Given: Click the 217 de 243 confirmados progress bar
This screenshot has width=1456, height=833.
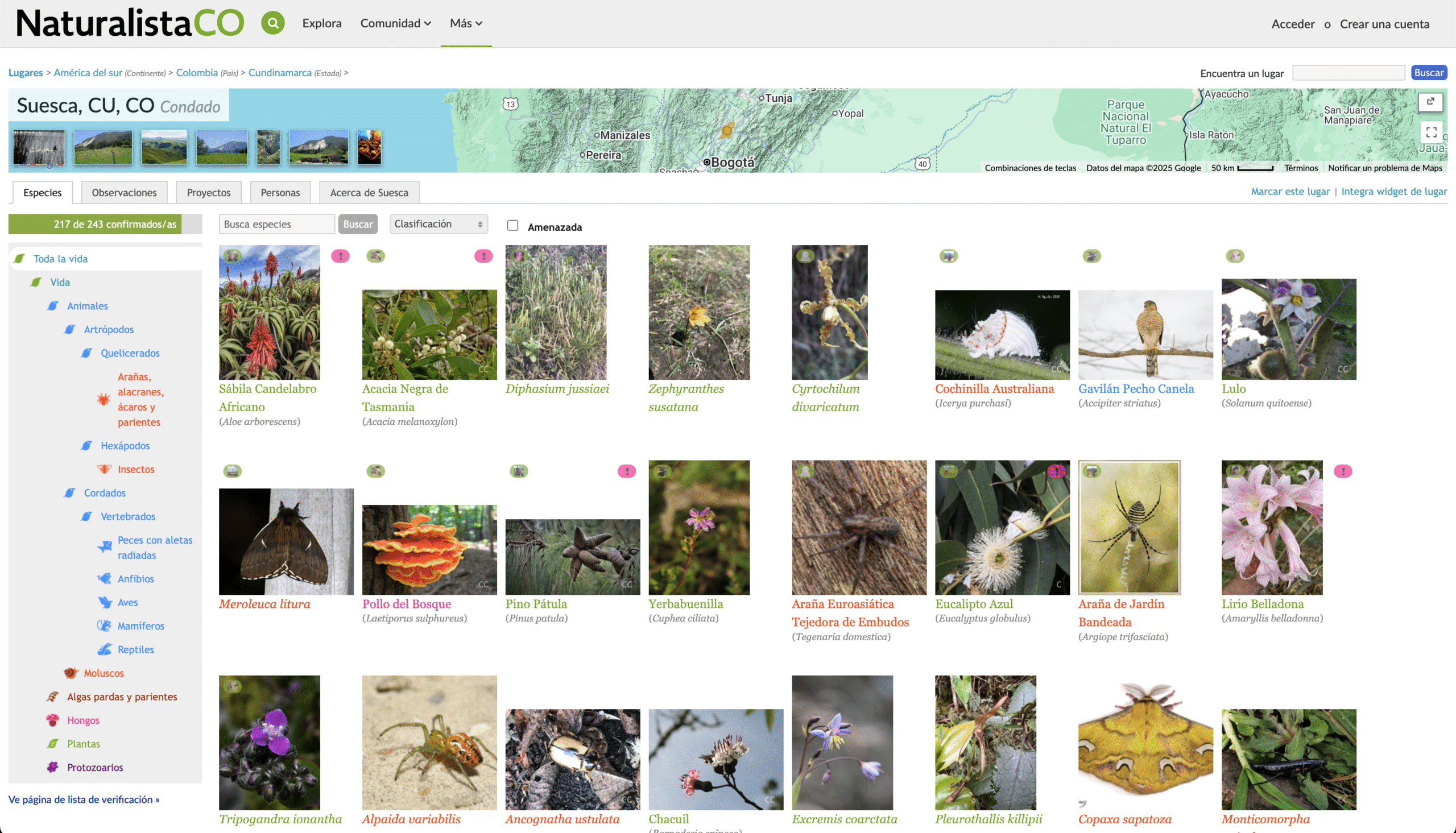Looking at the screenshot, I should click(105, 224).
